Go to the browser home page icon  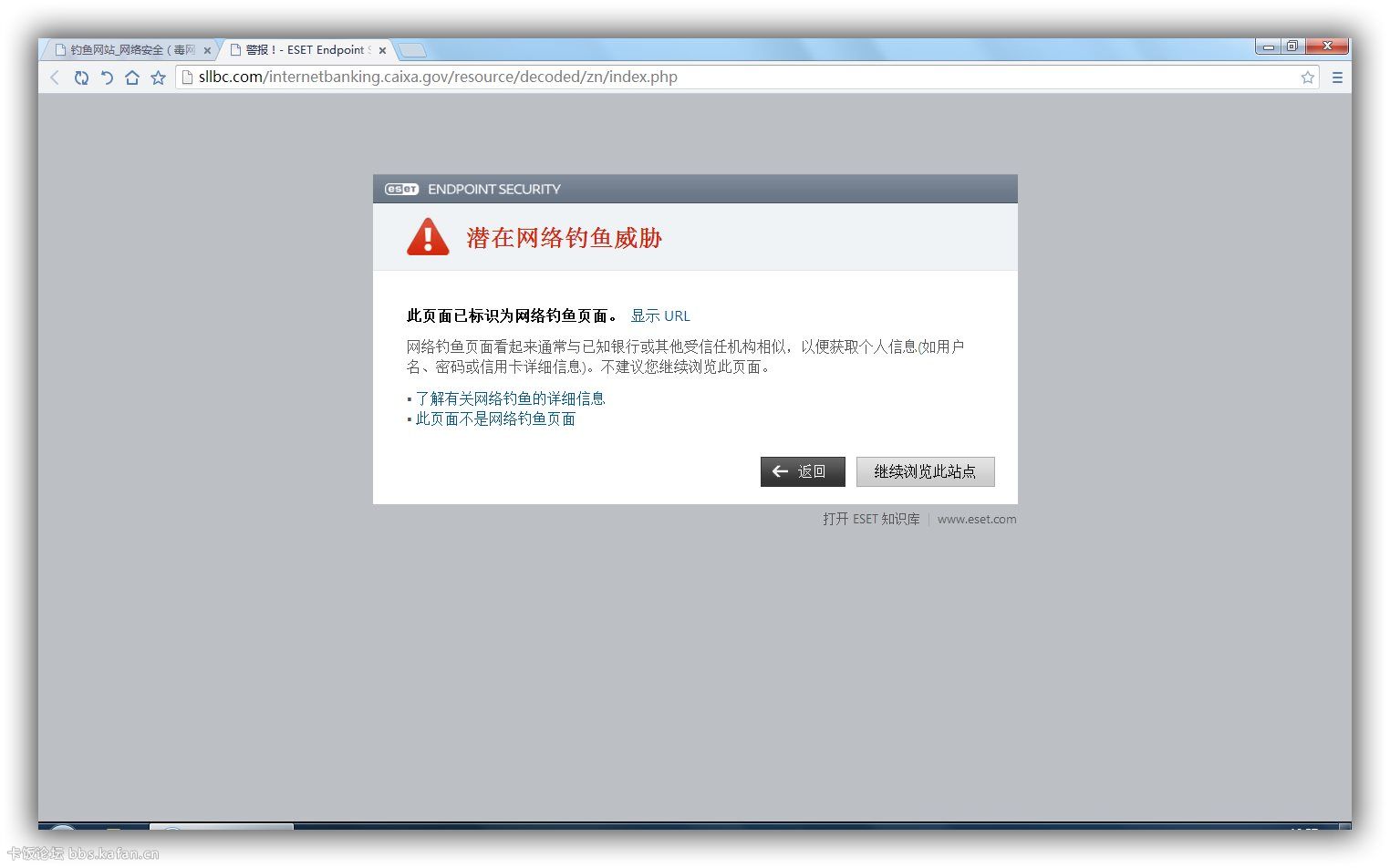click(x=132, y=77)
